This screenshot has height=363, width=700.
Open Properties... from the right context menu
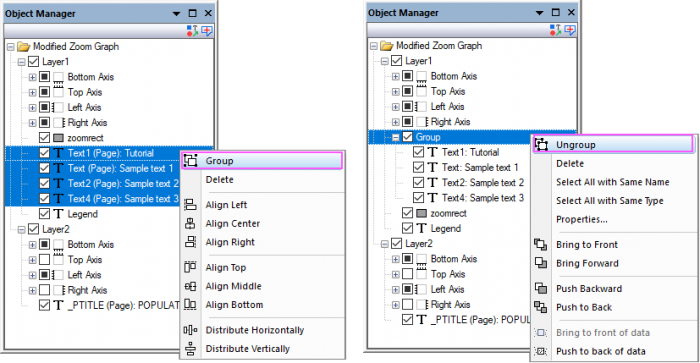pos(582,219)
